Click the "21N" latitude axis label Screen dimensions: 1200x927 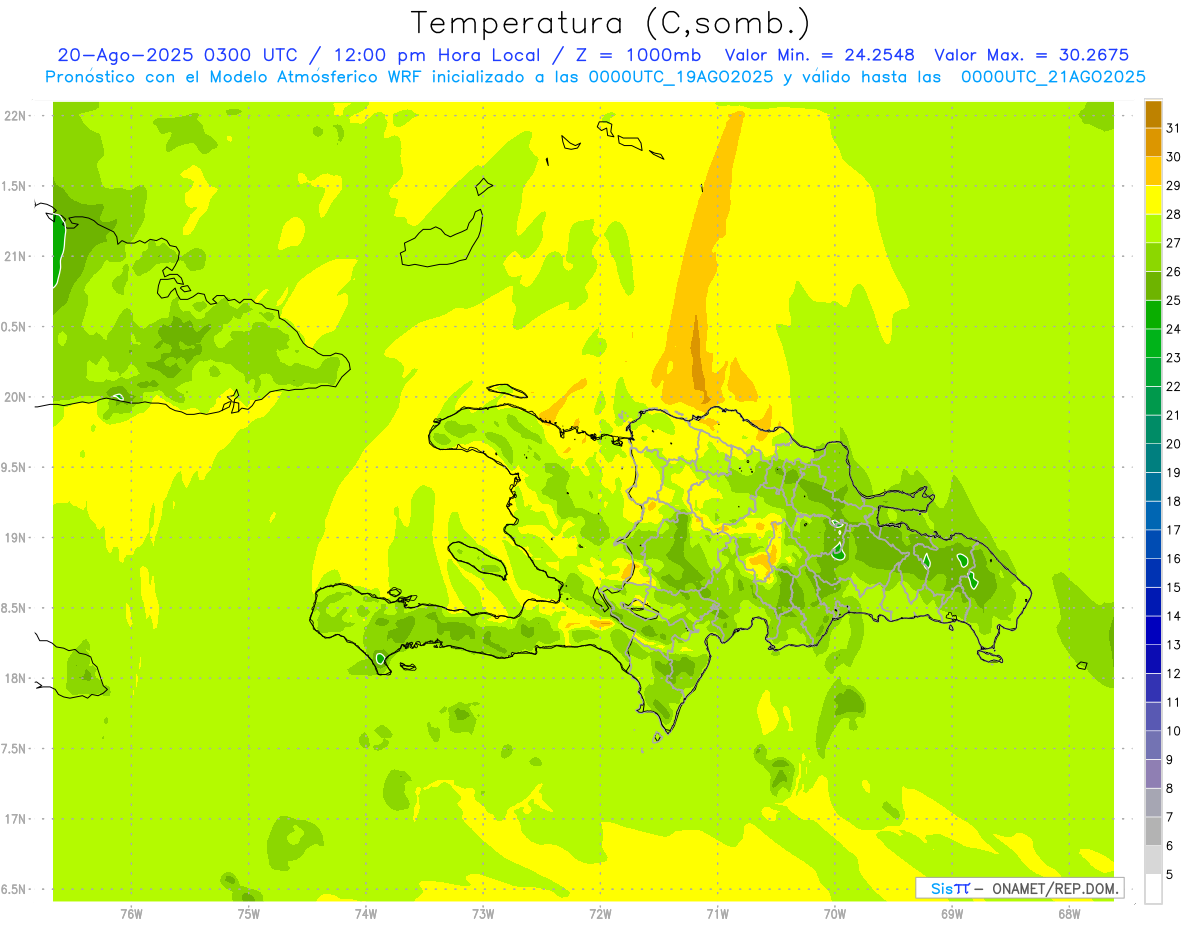[x=17, y=256]
